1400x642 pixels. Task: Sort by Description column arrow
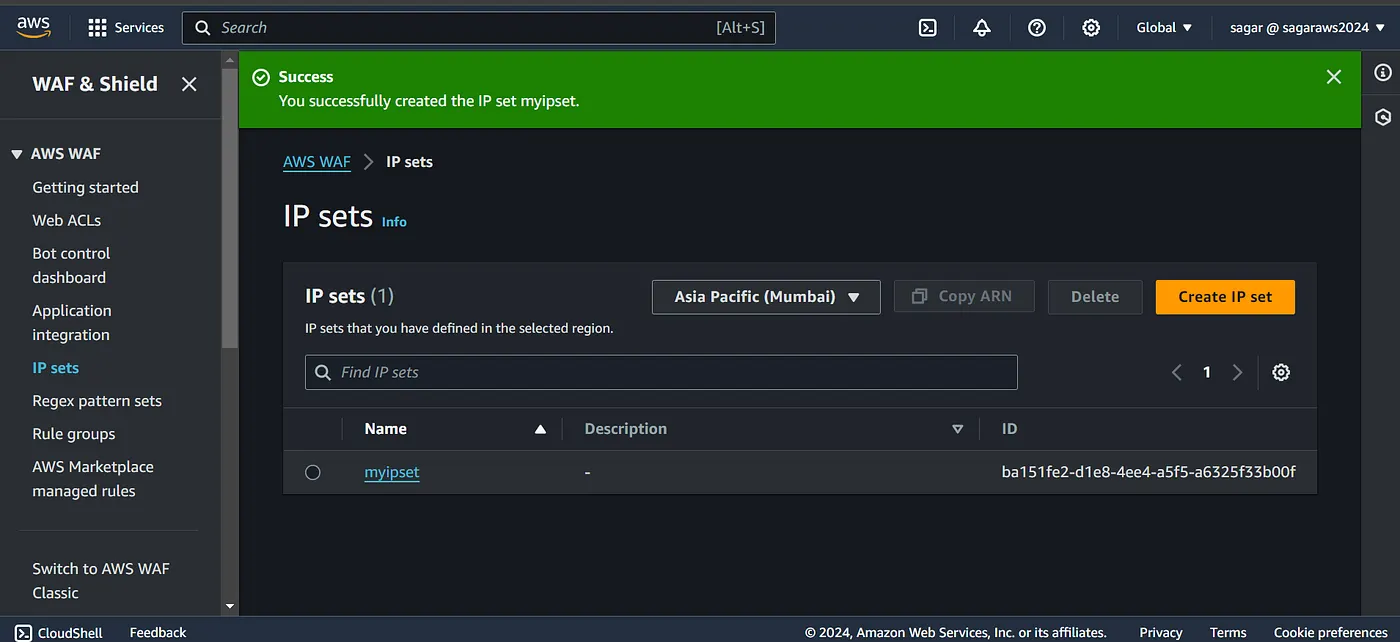957,429
